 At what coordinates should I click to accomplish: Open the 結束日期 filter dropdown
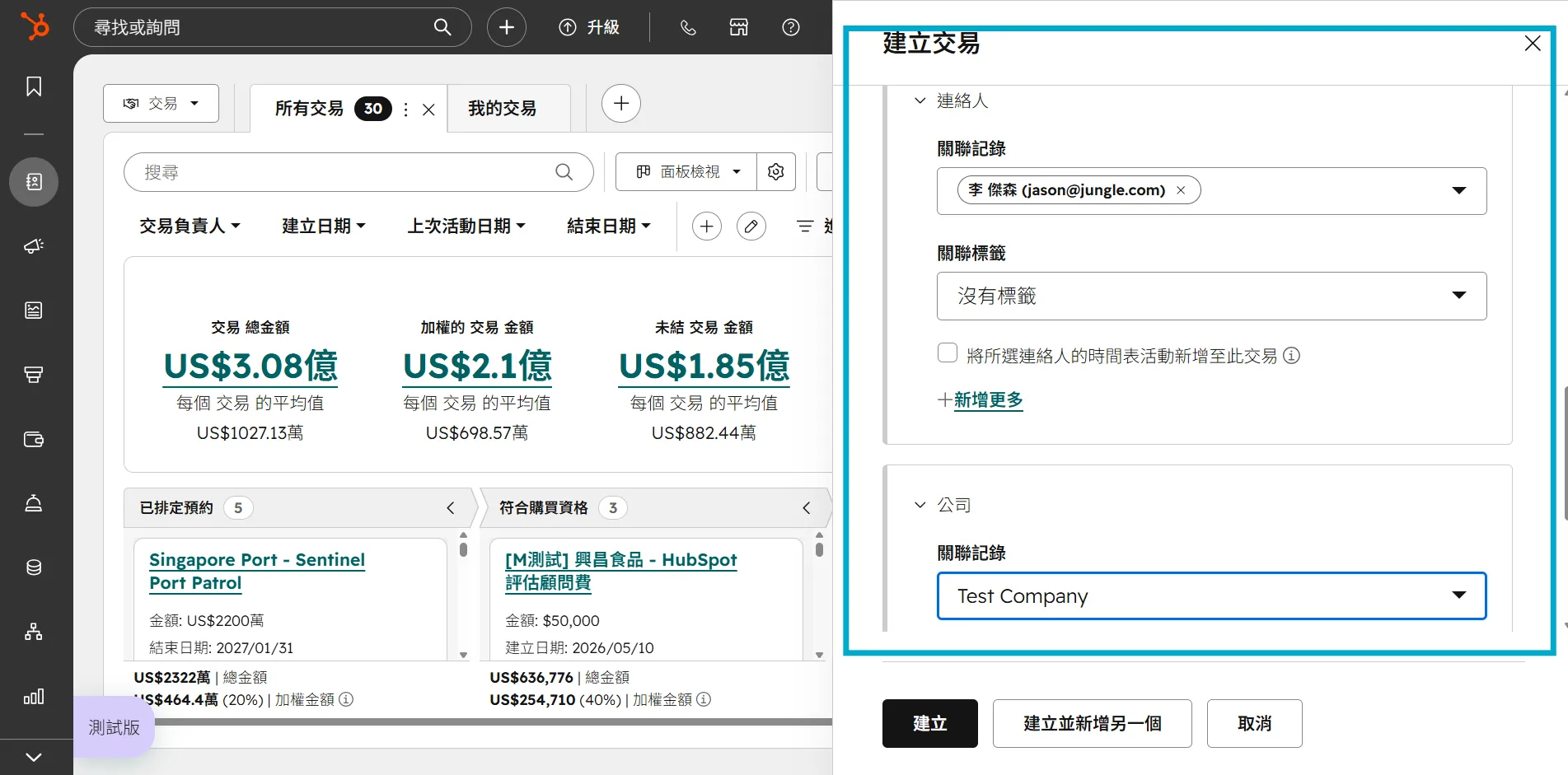(x=609, y=226)
